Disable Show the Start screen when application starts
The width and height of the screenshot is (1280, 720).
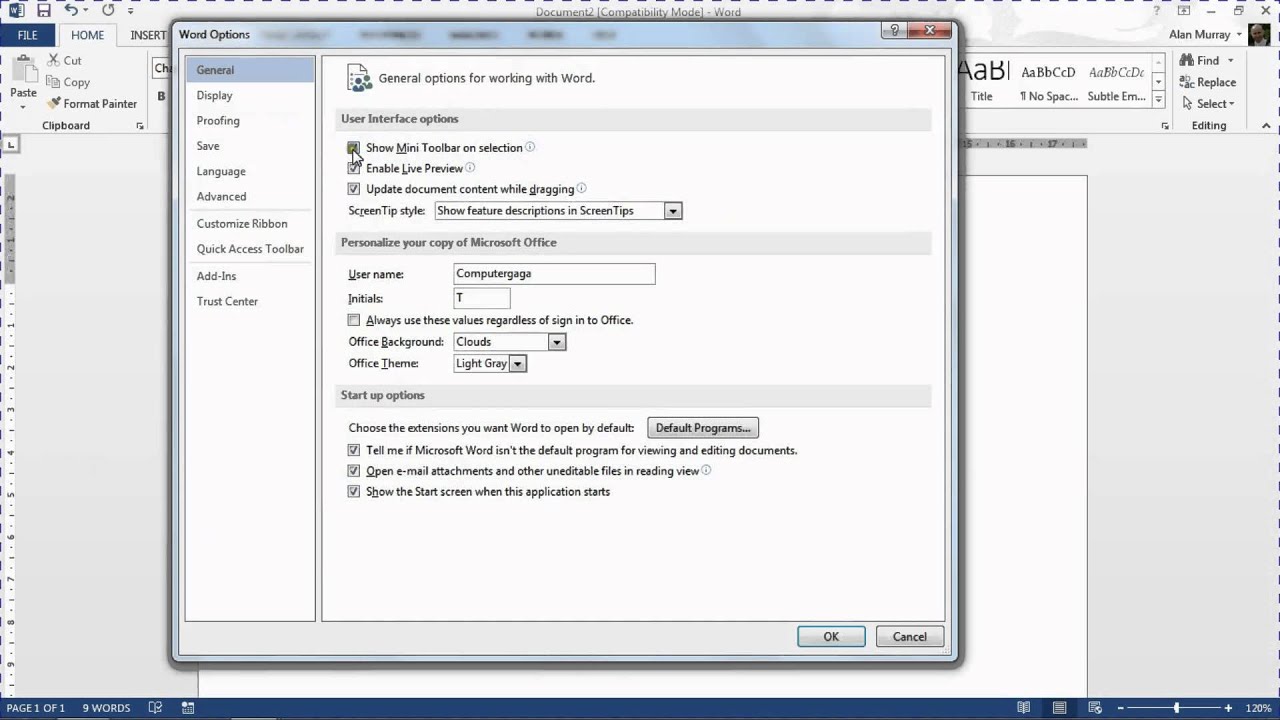tap(353, 491)
